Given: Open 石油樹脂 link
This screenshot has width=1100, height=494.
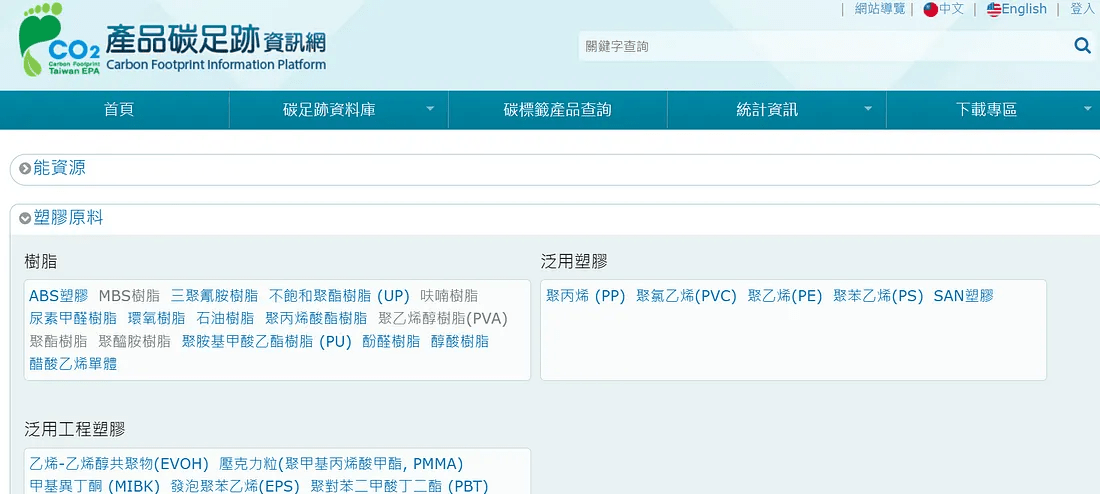Looking at the screenshot, I should point(225,319).
